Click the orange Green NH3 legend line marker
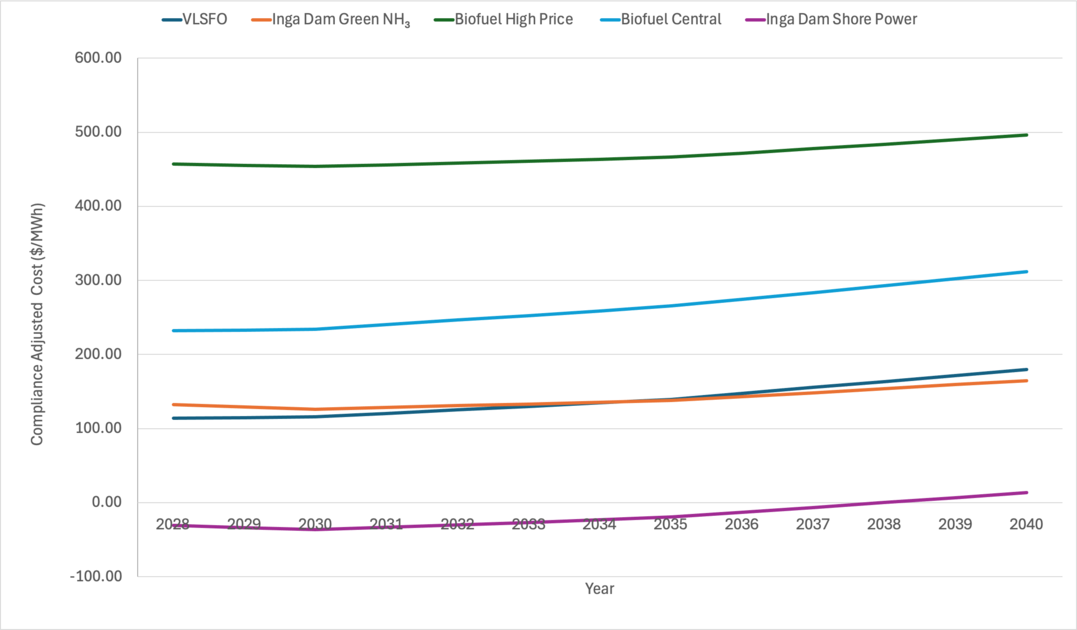This screenshot has height=630, width=1077. [262, 20]
